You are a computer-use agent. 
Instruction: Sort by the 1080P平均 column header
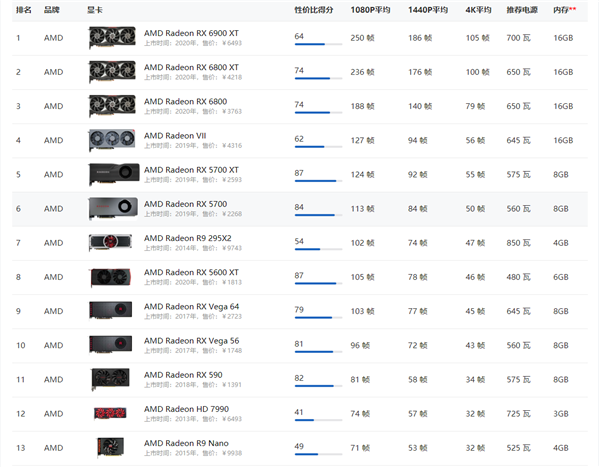[370, 10]
